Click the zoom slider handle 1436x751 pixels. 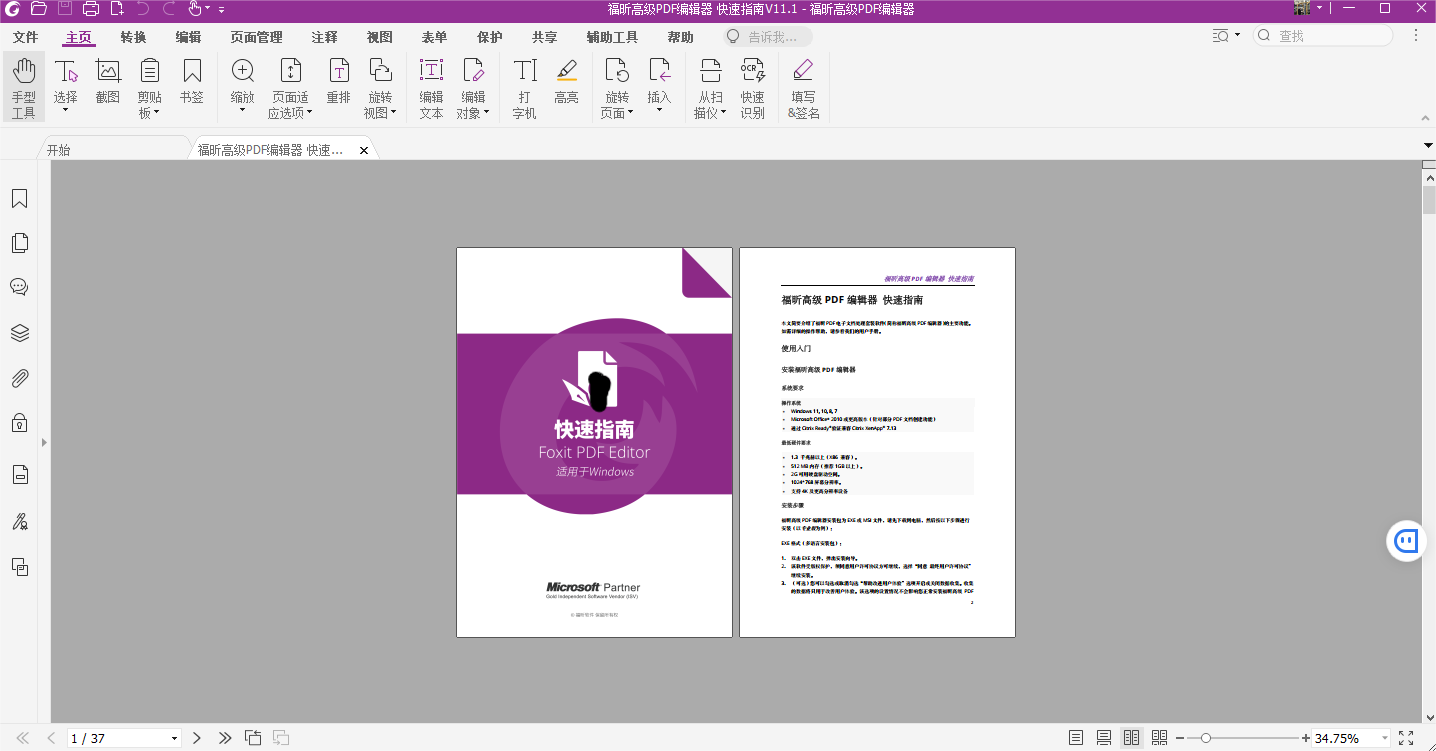point(1206,738)
